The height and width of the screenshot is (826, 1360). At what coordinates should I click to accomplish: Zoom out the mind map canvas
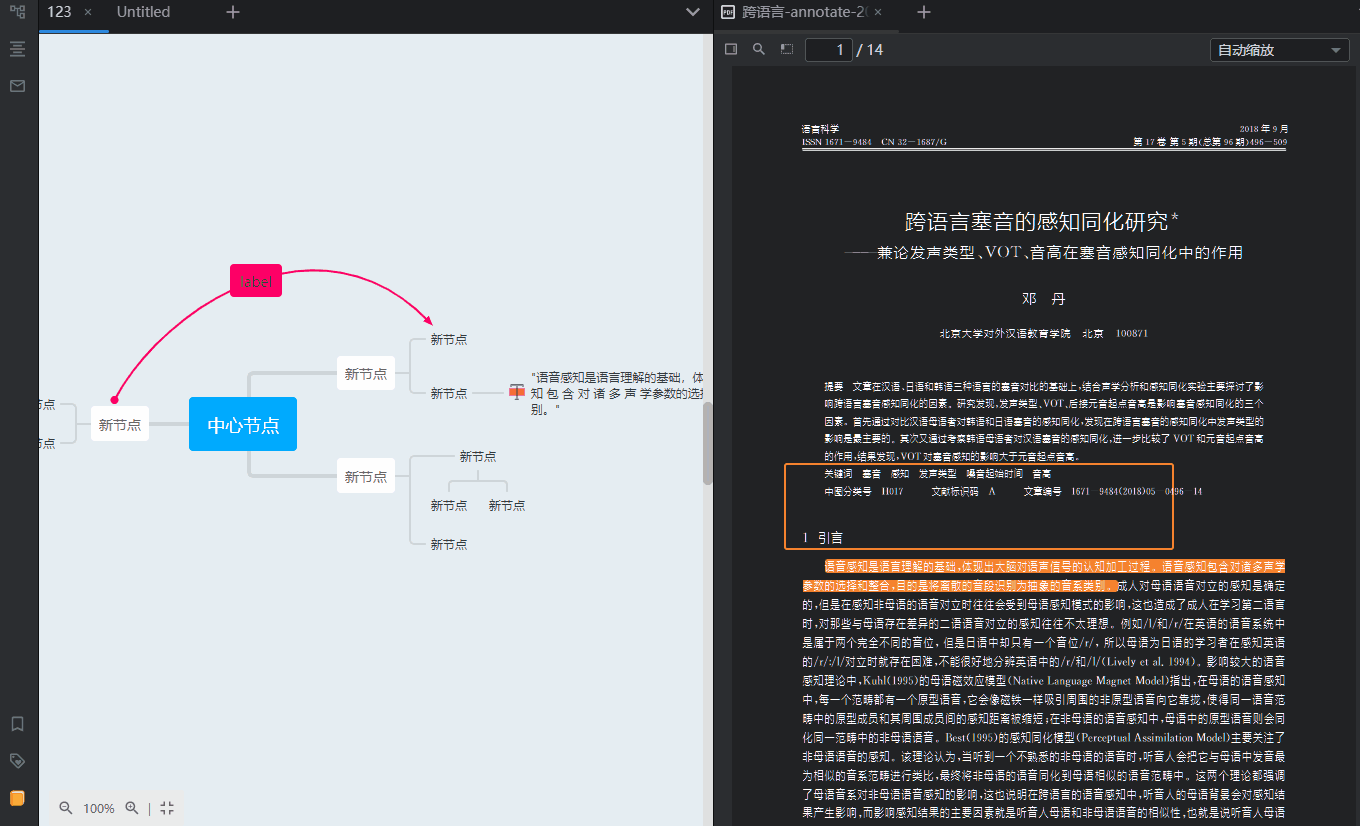66,808
